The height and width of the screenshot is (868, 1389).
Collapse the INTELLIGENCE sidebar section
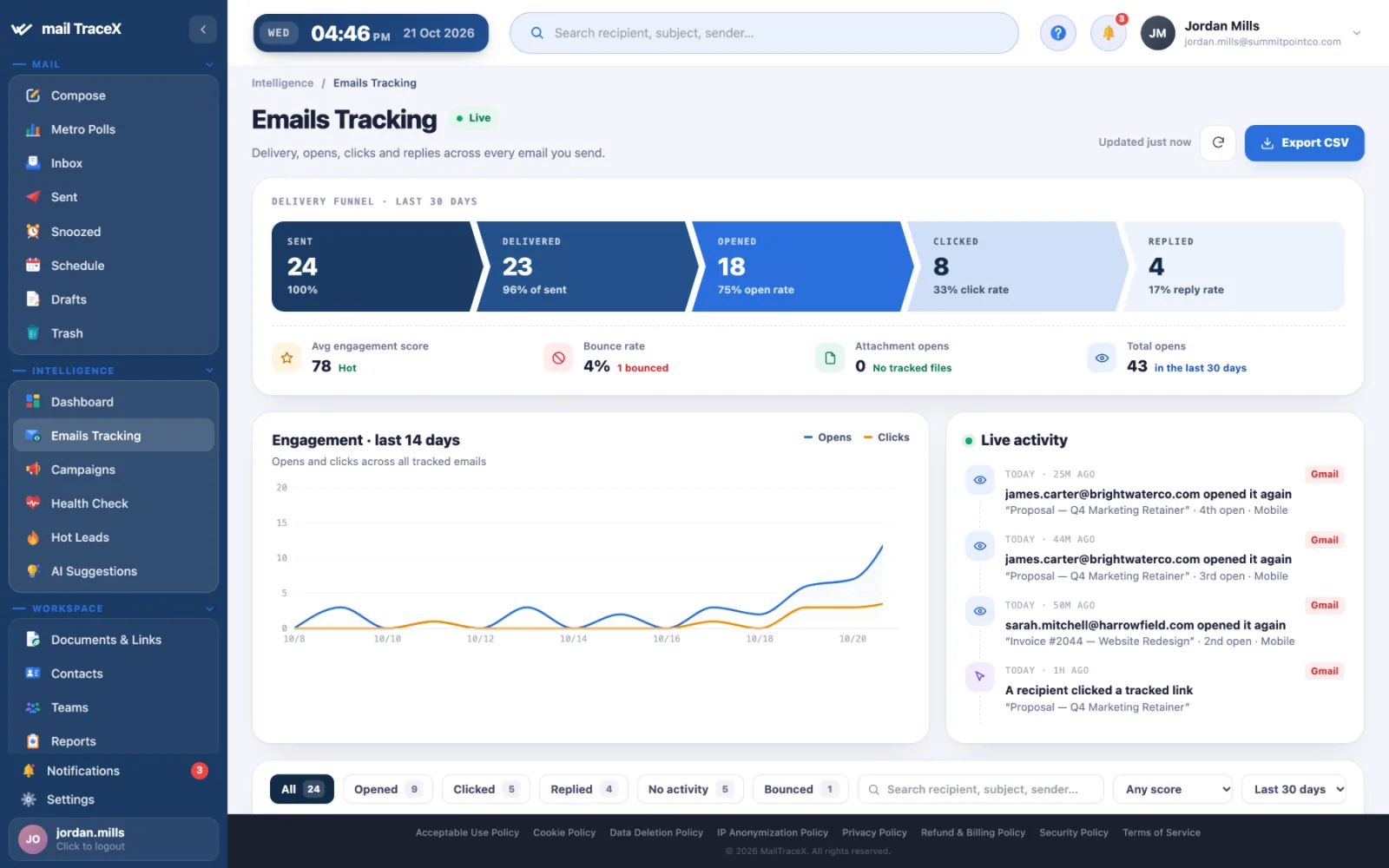click(209, 371)
